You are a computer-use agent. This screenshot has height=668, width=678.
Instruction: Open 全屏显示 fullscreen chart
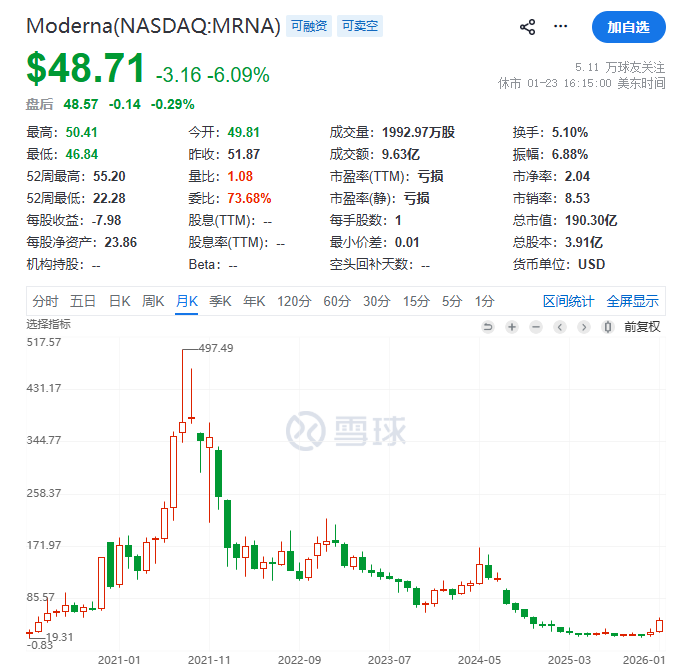[x=632, y=301]
